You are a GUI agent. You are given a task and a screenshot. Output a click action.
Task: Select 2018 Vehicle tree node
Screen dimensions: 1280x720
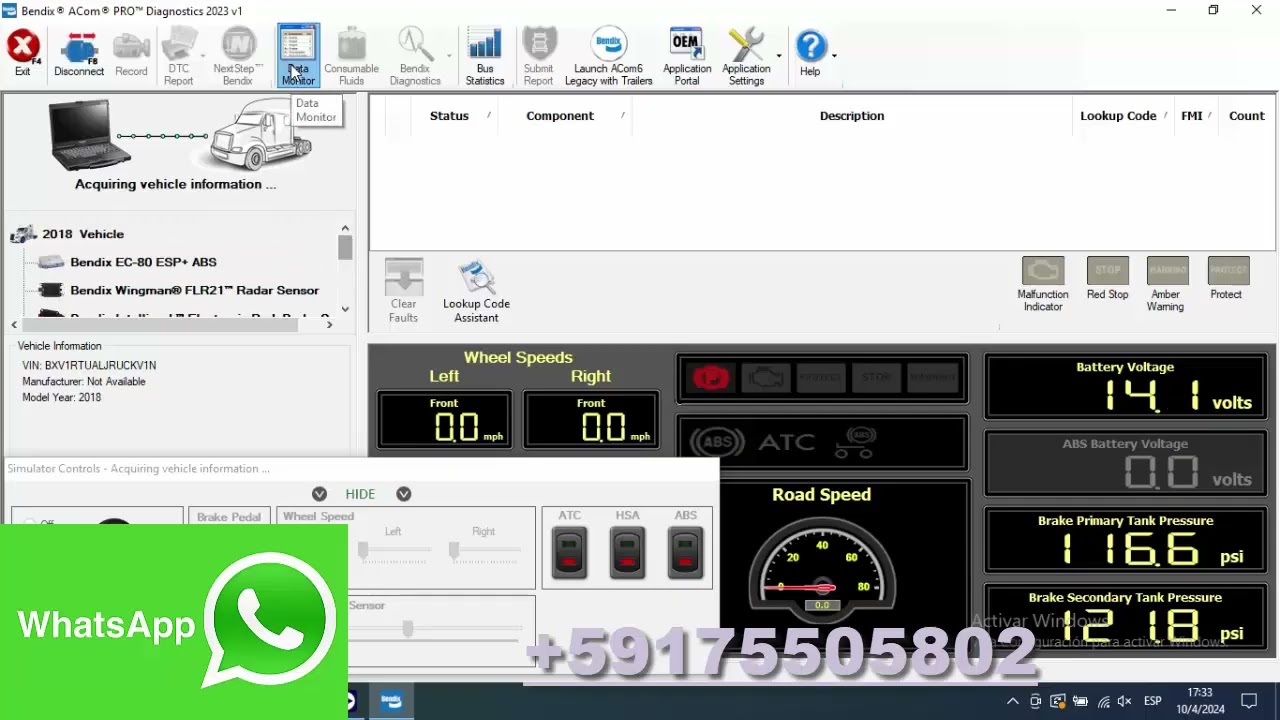(83, 234)
